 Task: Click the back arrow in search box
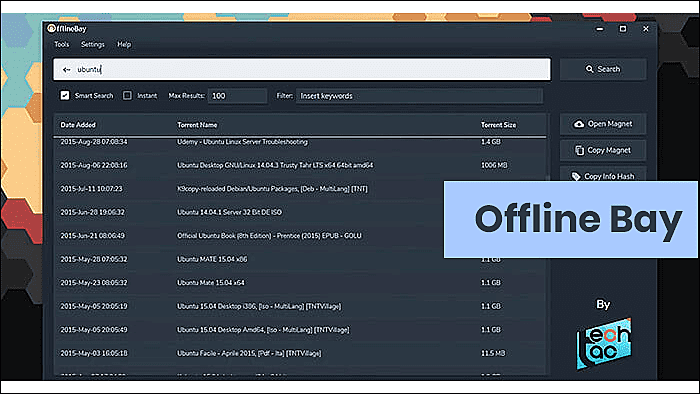pyautogui.click(x=67, y=70)
